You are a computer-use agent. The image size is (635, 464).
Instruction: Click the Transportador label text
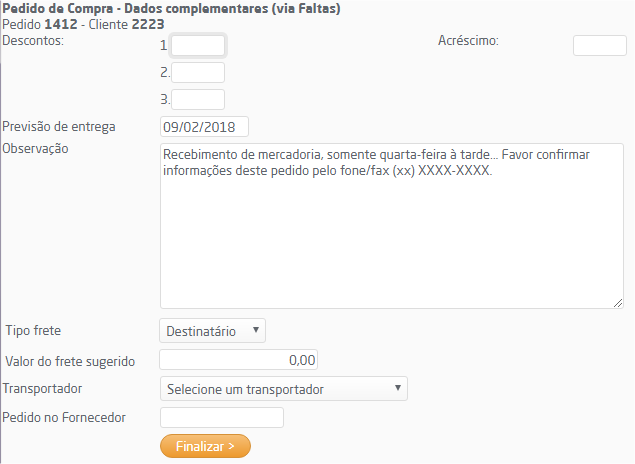(43, 389)
